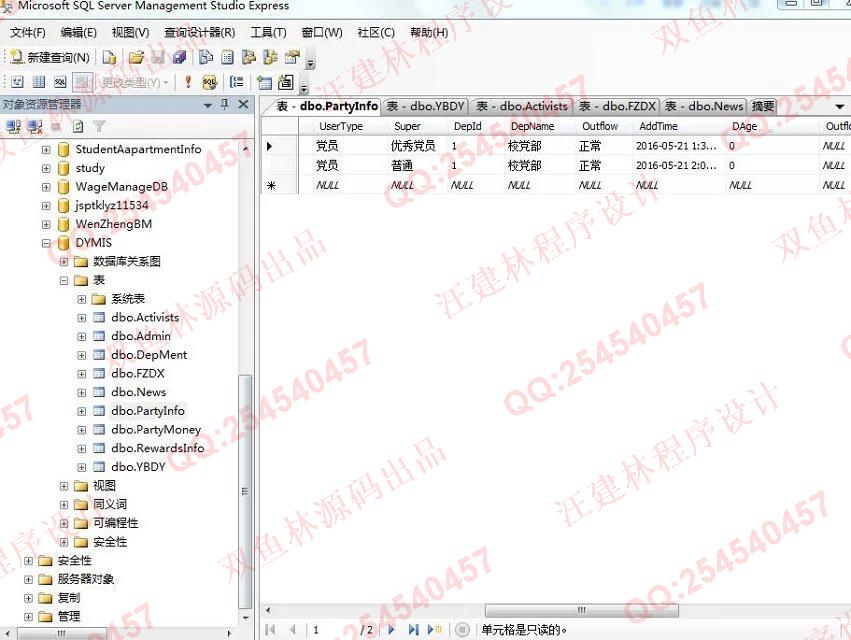Click the New Query (新建查询) button

(50, 58)
